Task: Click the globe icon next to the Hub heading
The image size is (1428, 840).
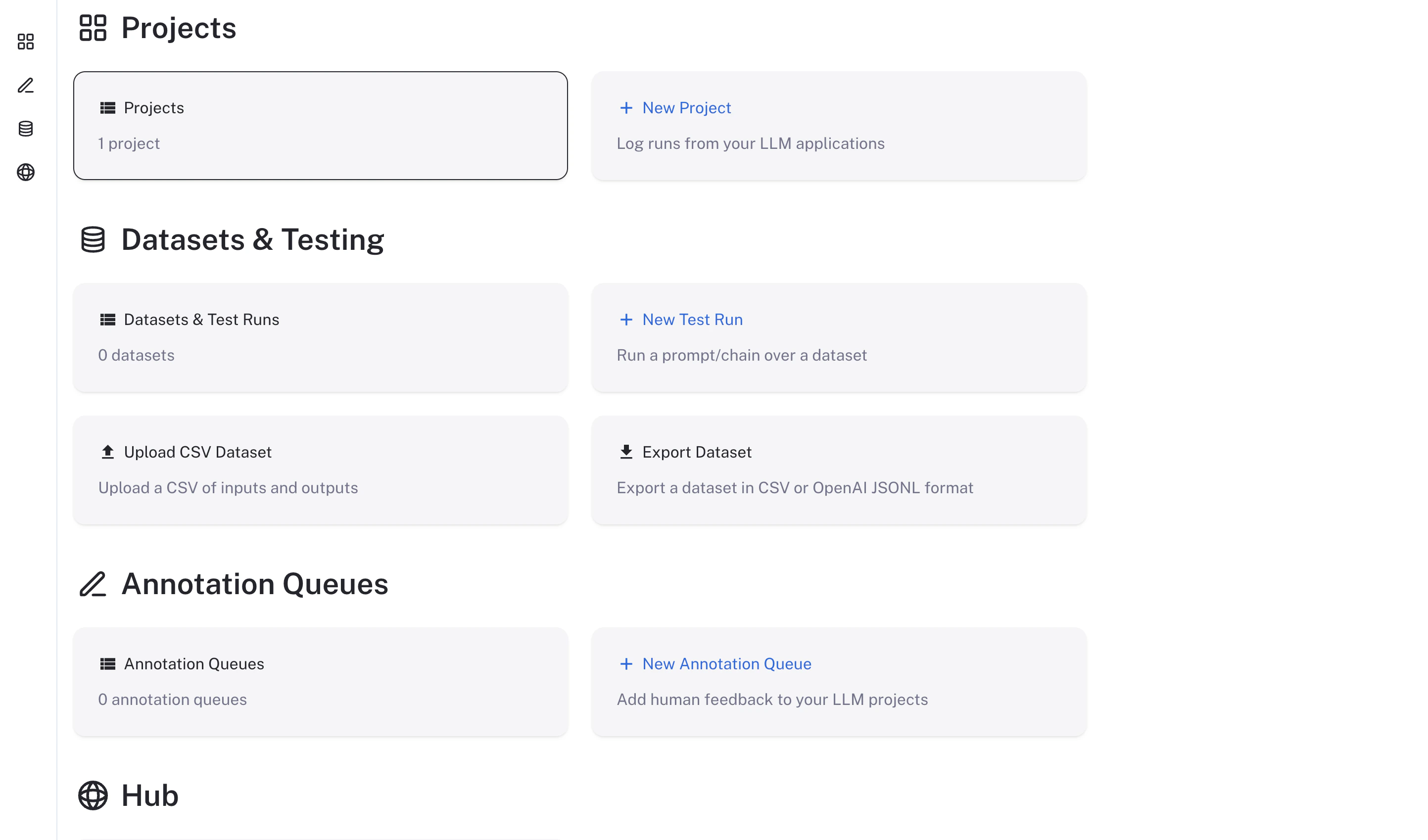Action: point(93,795)
